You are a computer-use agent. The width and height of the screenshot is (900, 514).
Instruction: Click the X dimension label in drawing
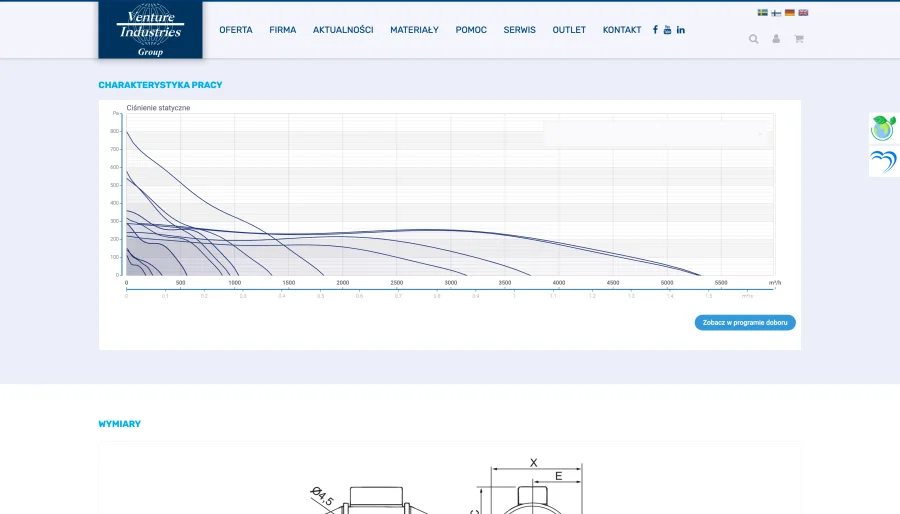coord(534,462)
